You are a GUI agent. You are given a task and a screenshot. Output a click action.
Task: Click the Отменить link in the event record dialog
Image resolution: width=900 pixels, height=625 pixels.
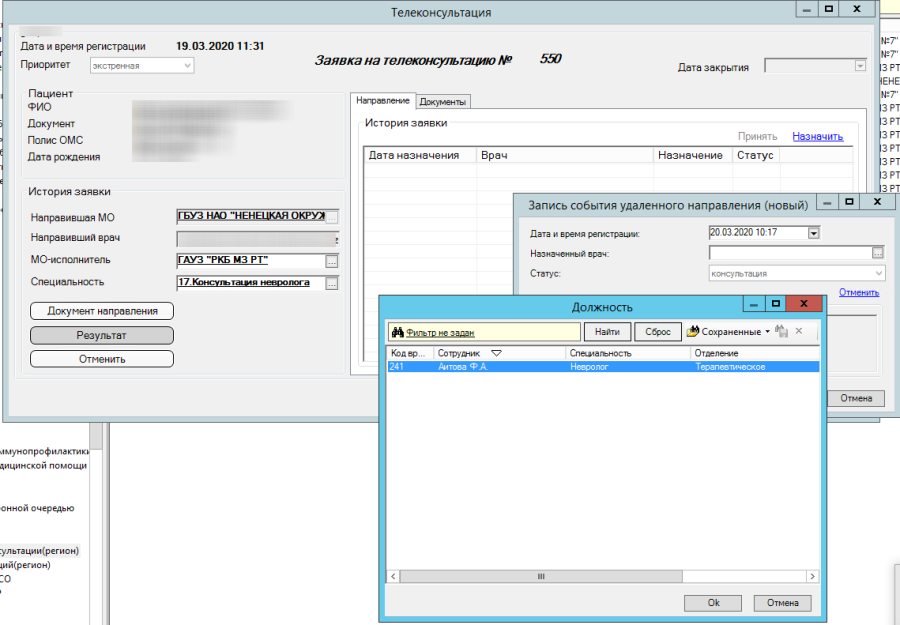click(x=859, y=292)
